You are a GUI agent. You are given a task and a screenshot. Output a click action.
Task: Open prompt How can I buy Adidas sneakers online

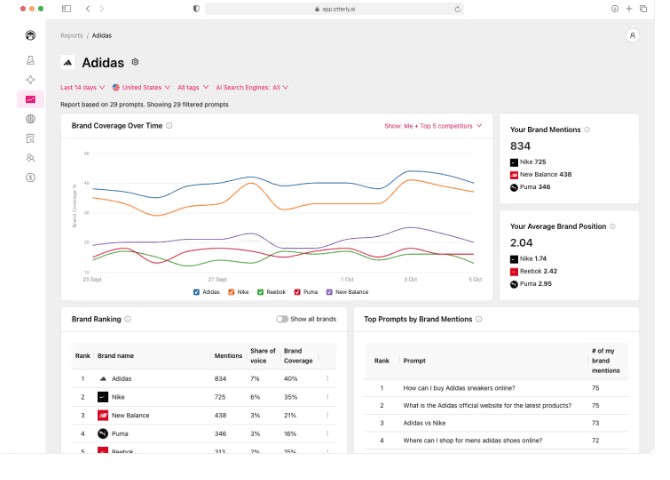(x=459, y=388)
